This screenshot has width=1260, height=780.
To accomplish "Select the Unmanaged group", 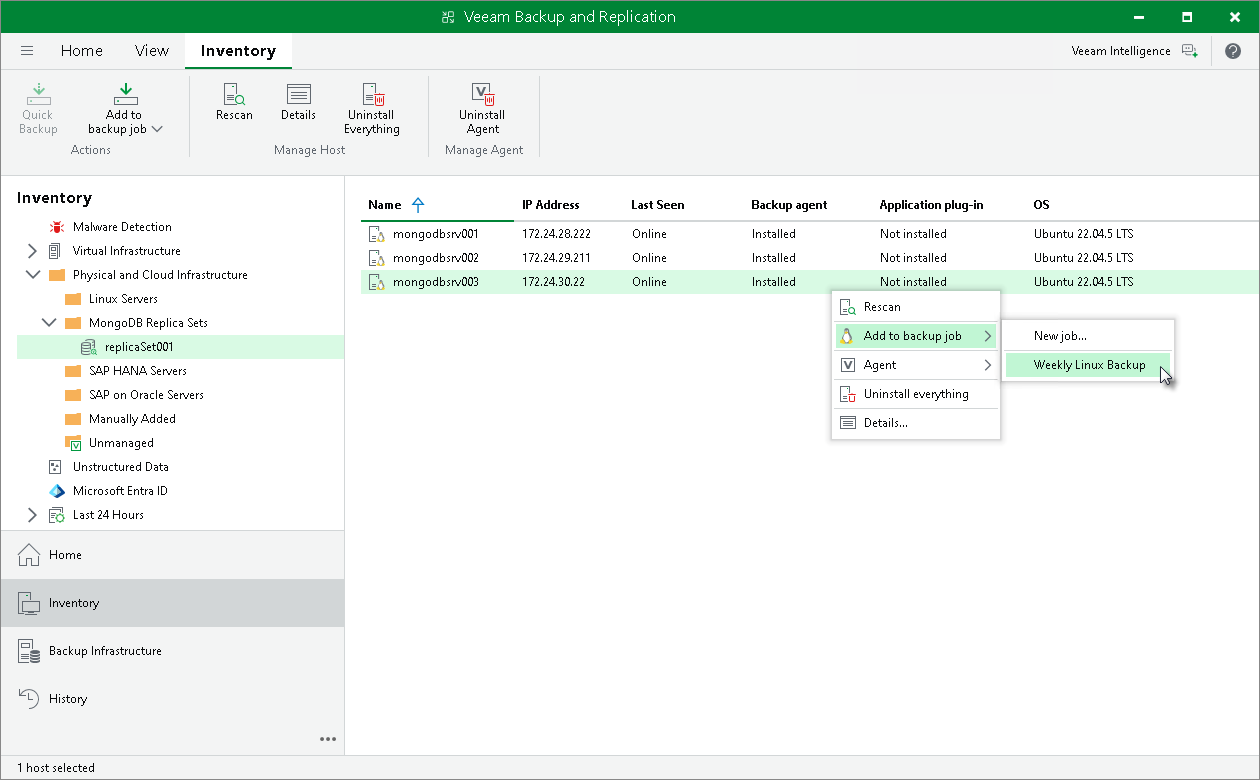I will click(121, 443).
